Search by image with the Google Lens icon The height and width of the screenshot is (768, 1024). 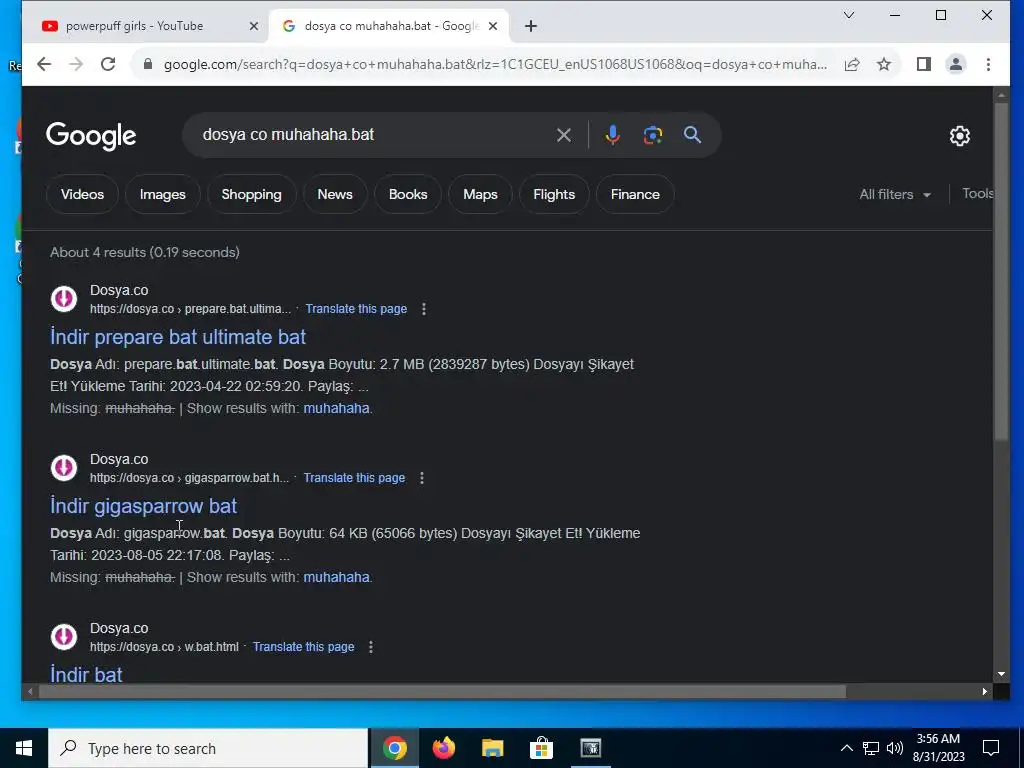[653, 135]
